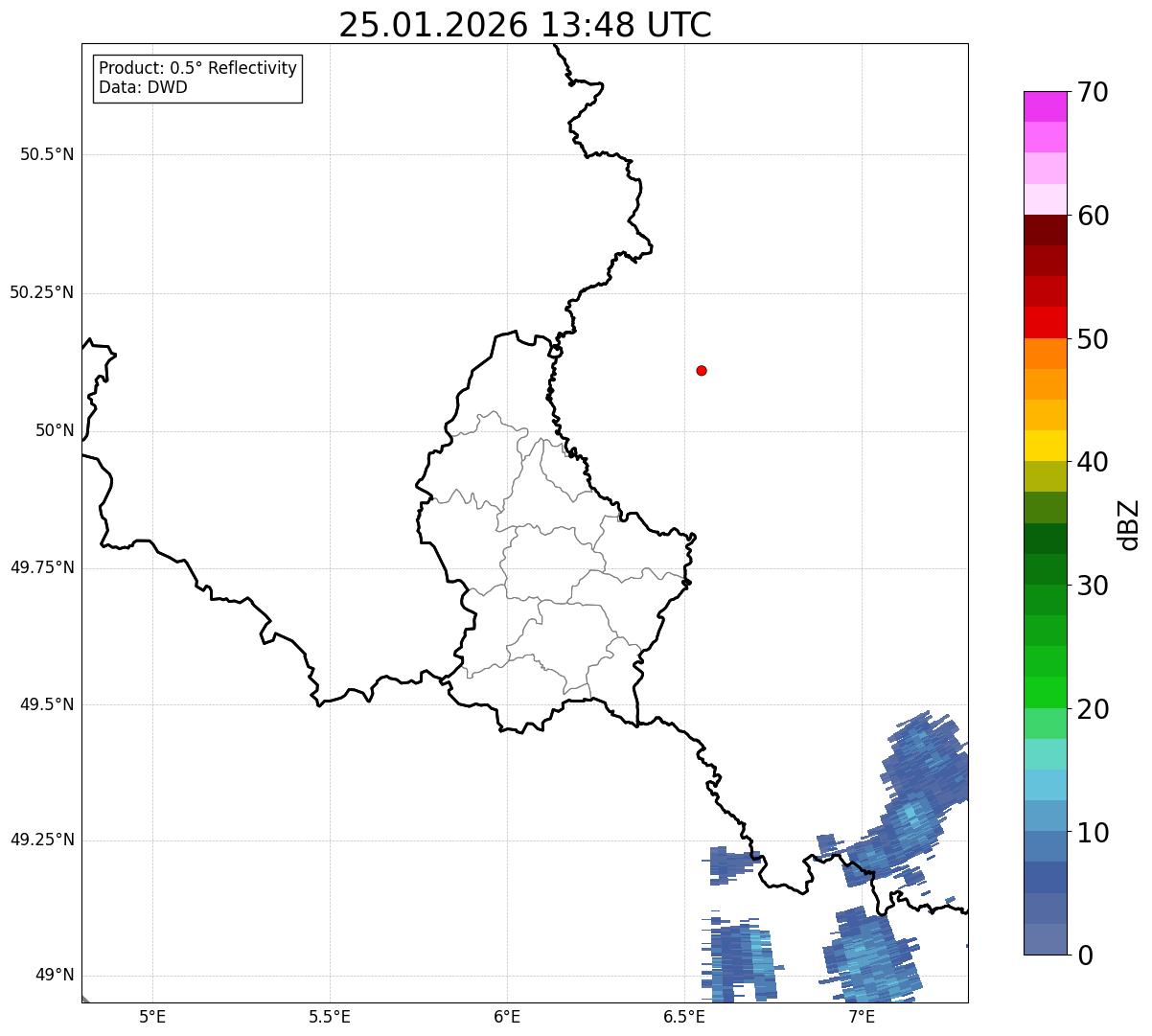1152x1036 pixels.
Task: Click the yellow colorbar segment above 40
Action: (x=1045, y=446)
